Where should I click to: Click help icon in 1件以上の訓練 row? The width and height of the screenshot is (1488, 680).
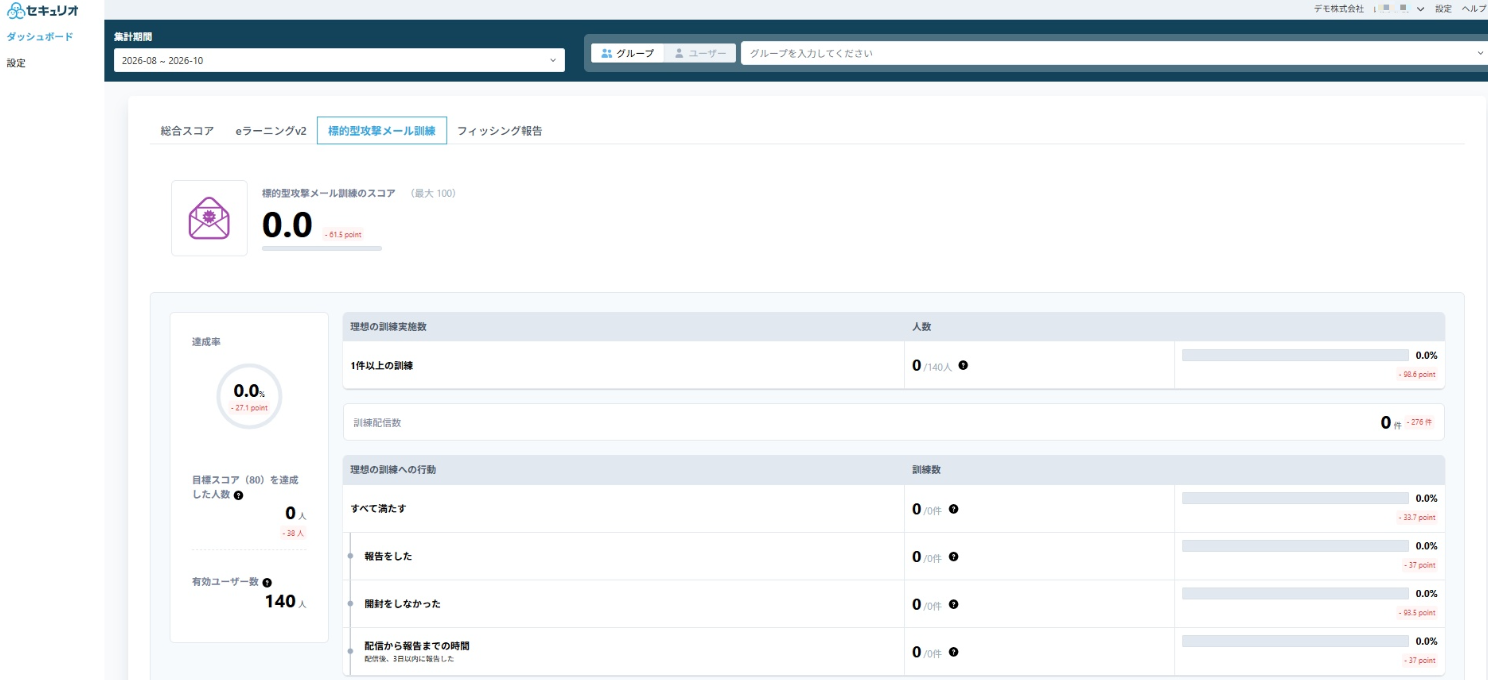pyautogui.click(x=963, y=365)
